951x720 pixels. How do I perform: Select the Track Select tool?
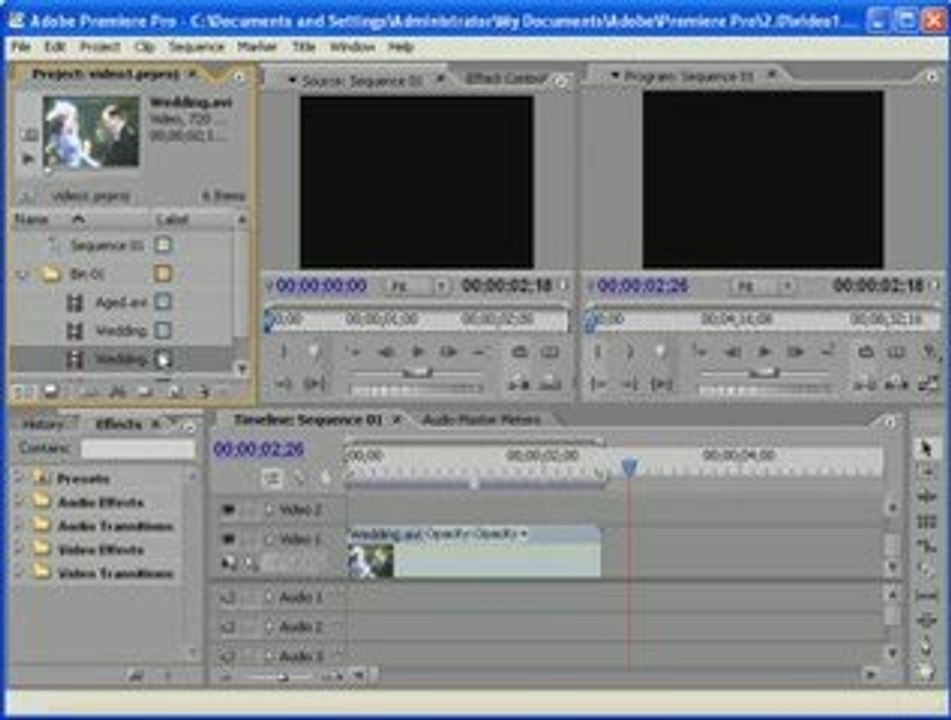point(926,472)
